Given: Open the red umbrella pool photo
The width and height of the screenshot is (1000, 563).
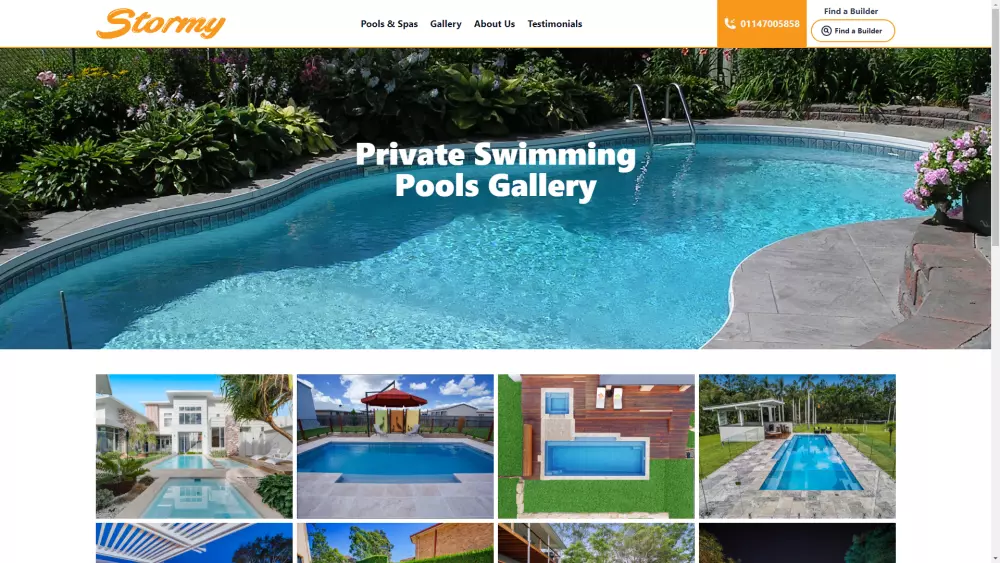Looking at the screenshot, I should tap(395, 446).
